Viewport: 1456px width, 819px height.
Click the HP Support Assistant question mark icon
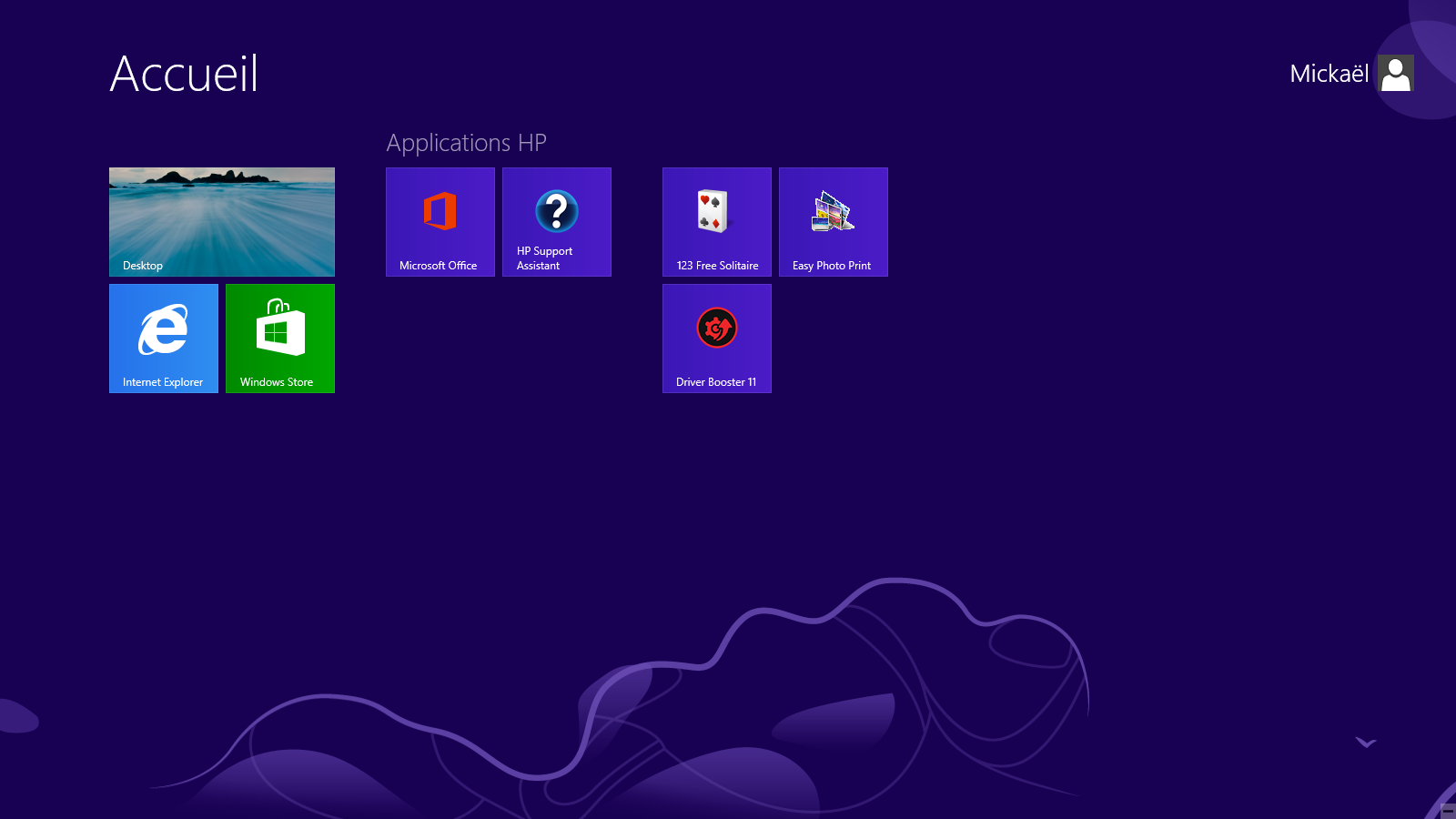[557, 211]
